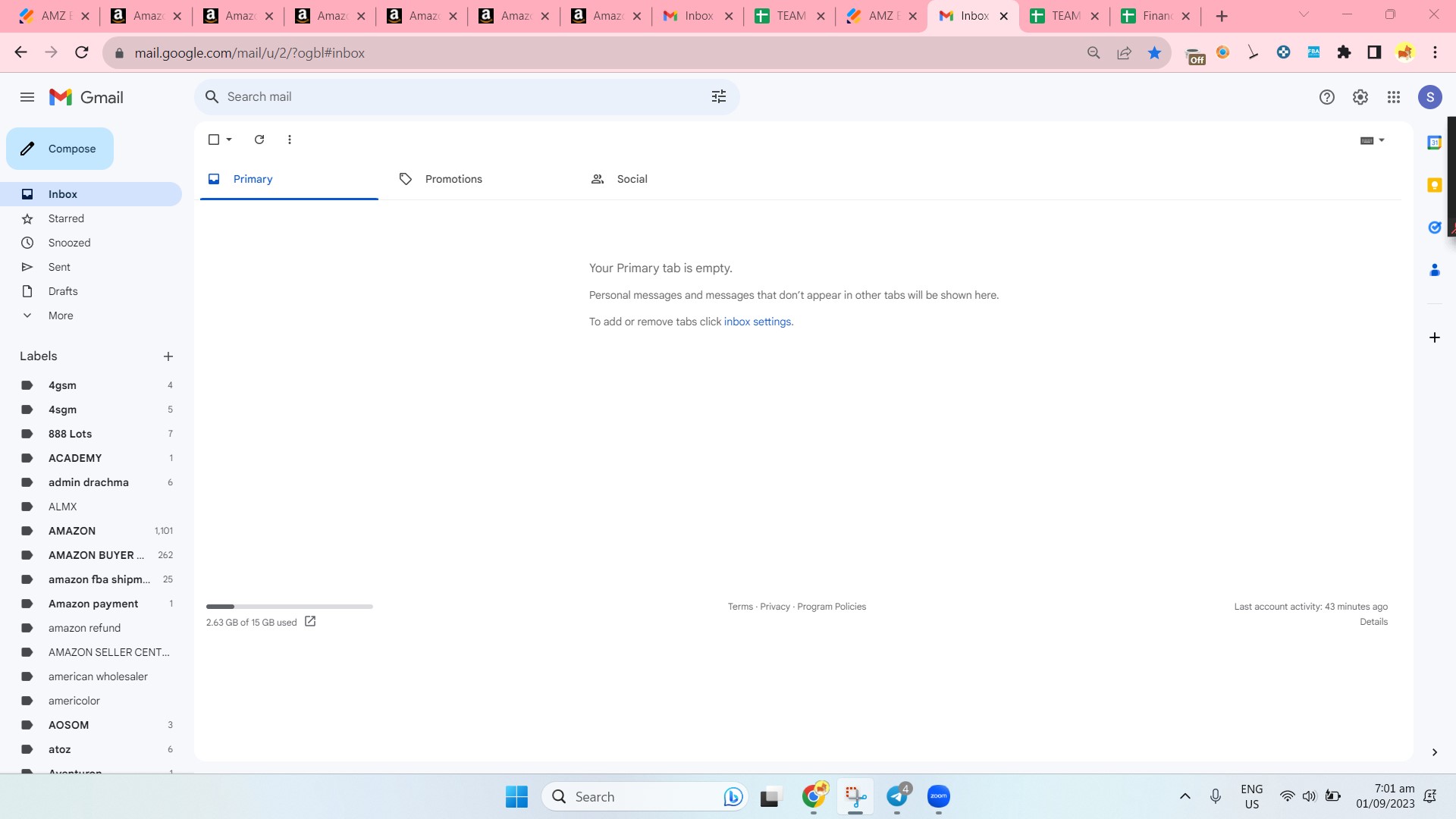This screenshot has height=819, width=1456.
Task: Open Google Keep side panel icon
Action: pyautogui.click(x=1434, y=185)
